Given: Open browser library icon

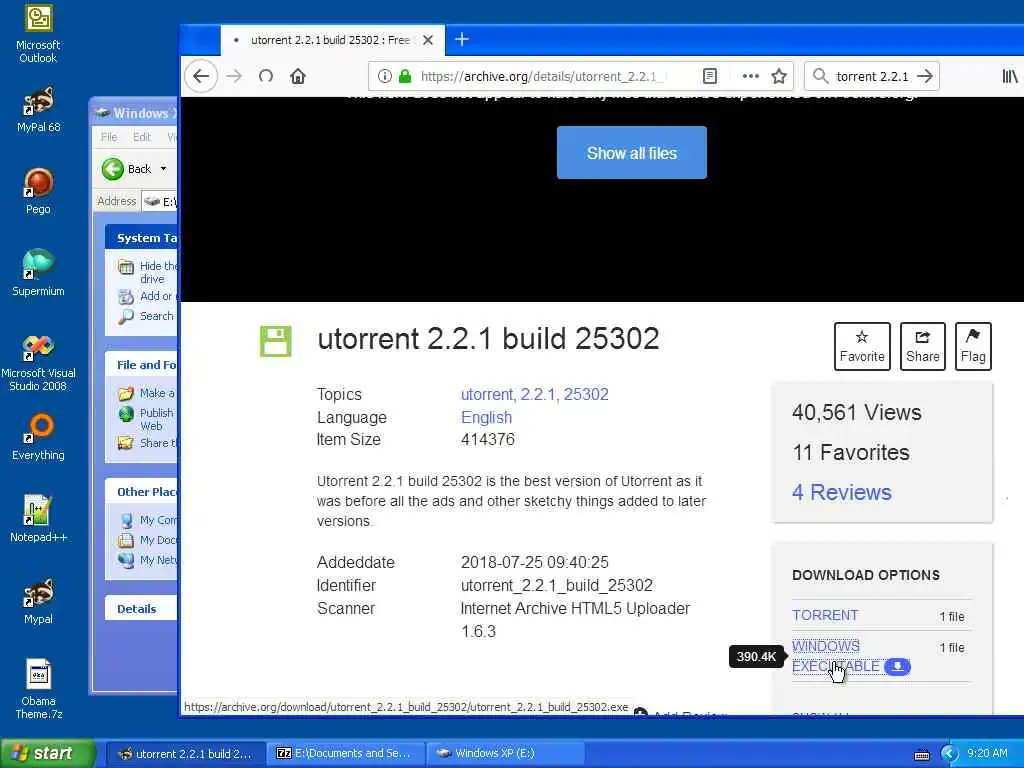Looking at the screenshot, I should pyautogui.click(x=1010, y=76).
